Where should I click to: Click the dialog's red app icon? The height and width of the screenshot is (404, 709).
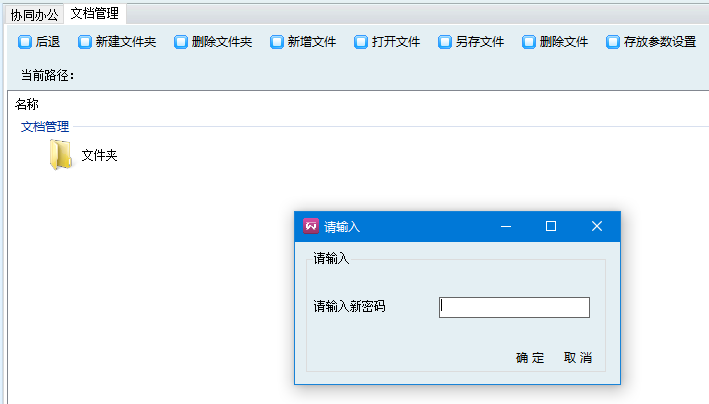311,226
